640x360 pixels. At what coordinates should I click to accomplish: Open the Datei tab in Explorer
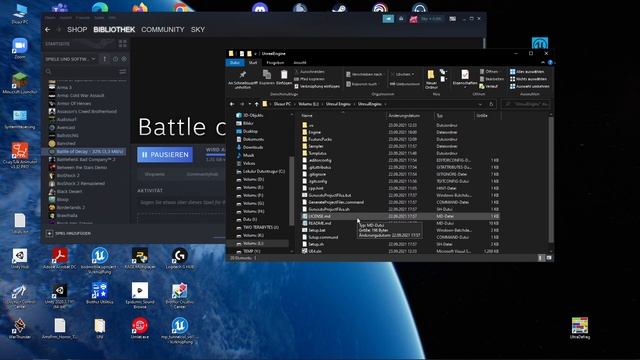[x=235, y=63]
